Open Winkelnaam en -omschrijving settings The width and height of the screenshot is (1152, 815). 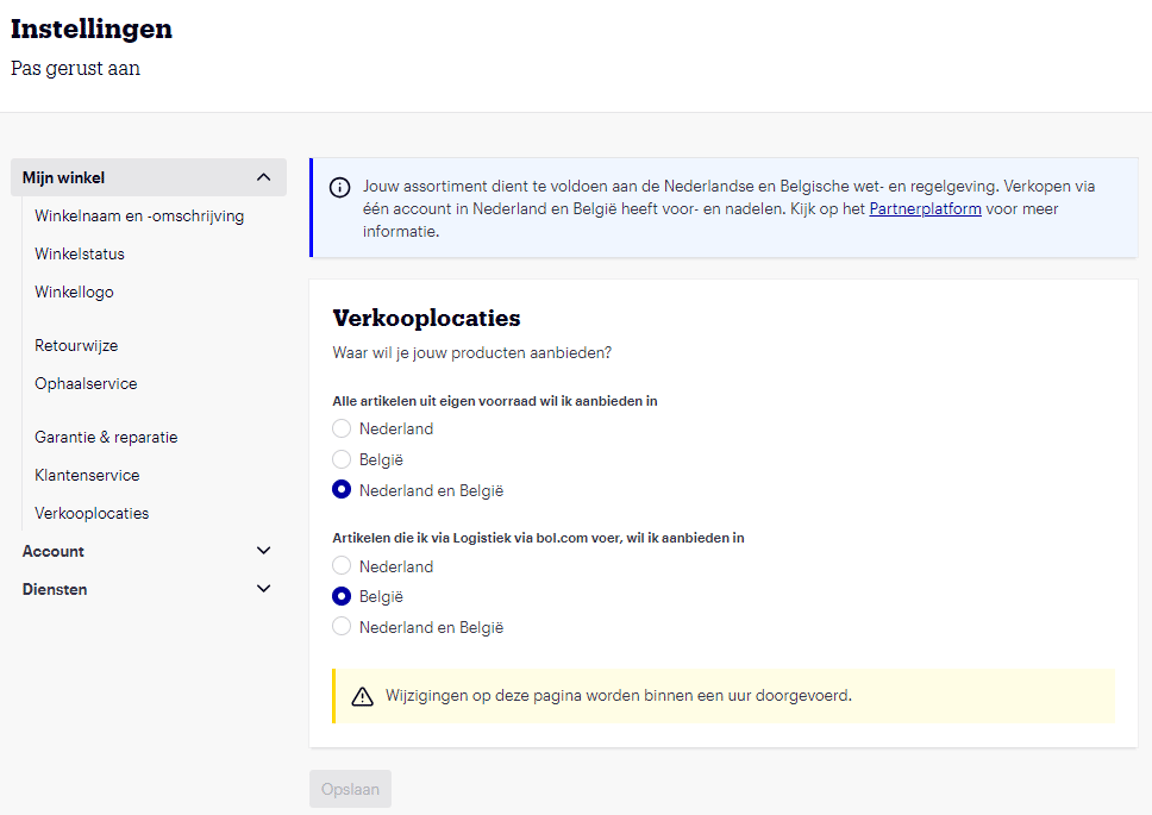pos(140,215)
